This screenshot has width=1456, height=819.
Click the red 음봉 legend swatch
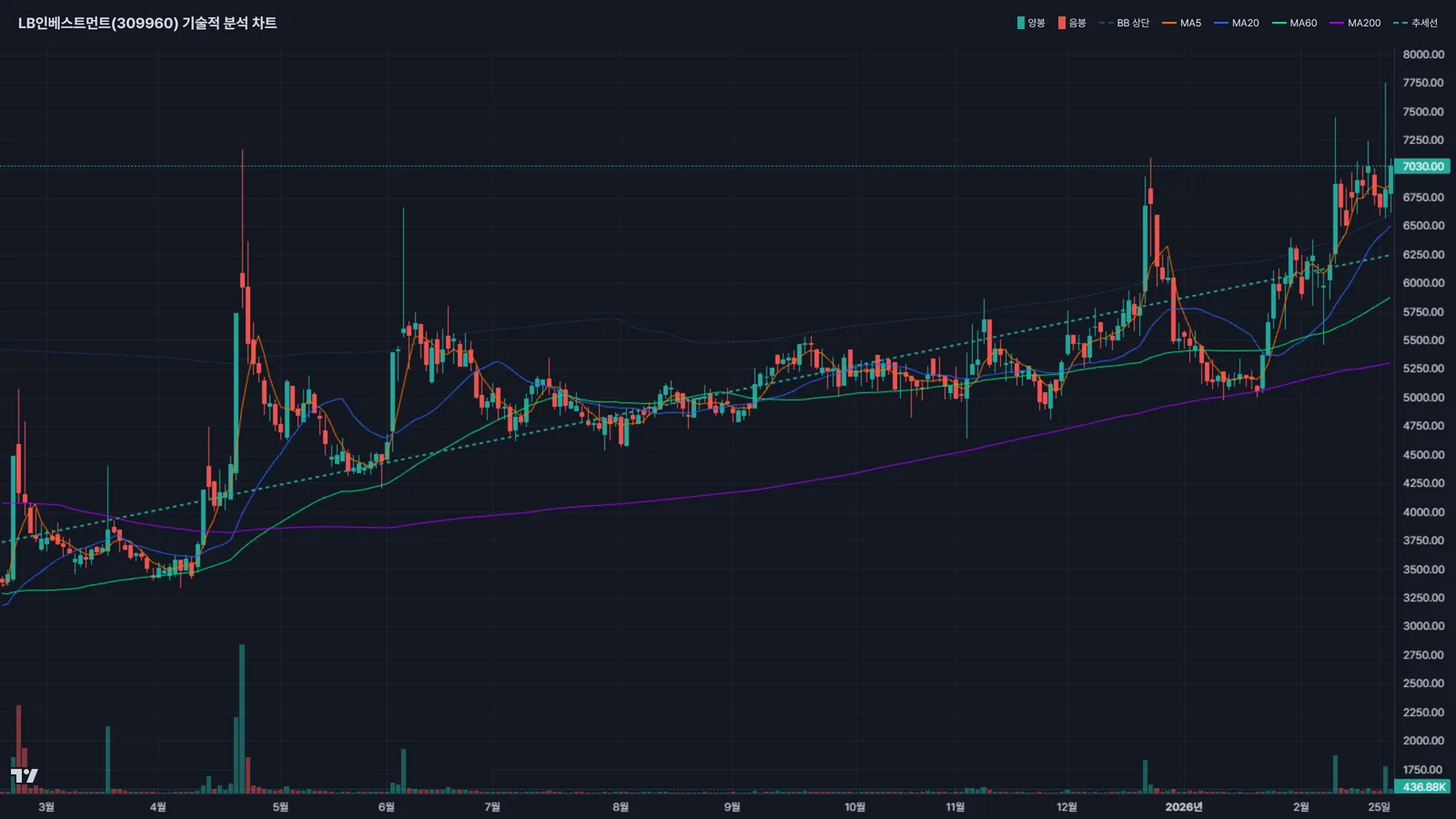point(1061,23)
